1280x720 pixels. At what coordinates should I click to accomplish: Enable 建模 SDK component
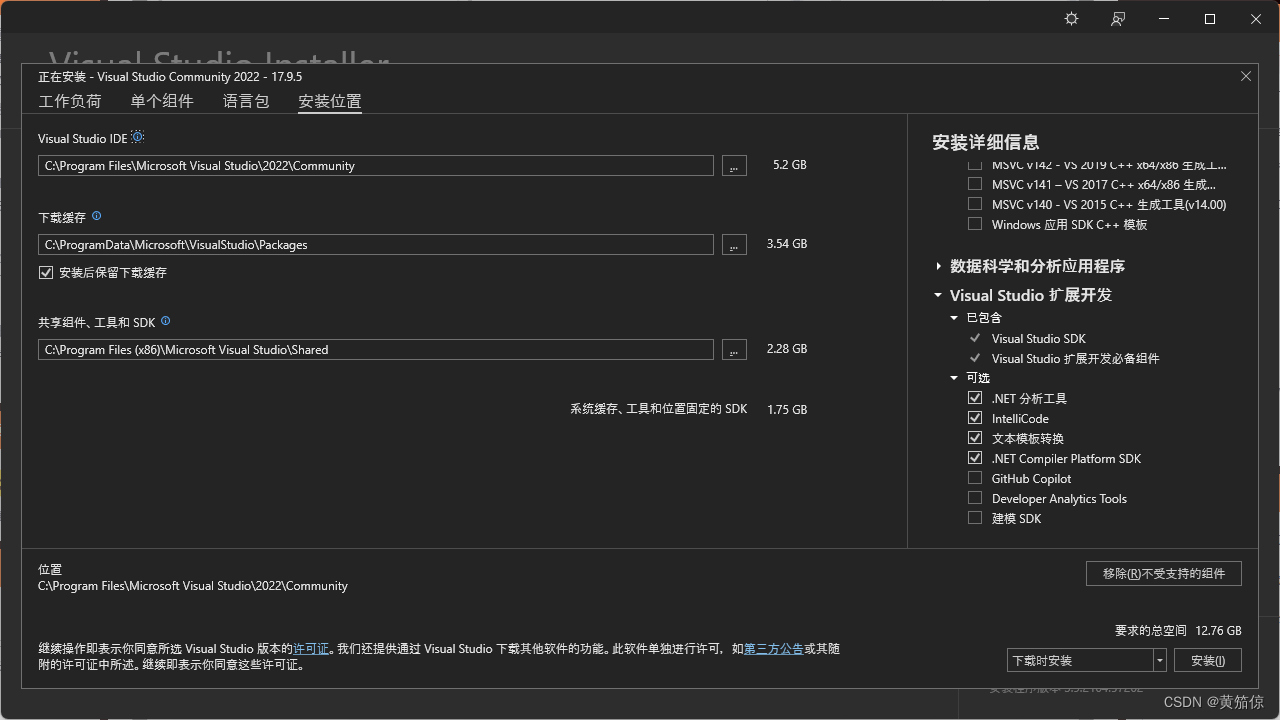[x=975, y=518]
